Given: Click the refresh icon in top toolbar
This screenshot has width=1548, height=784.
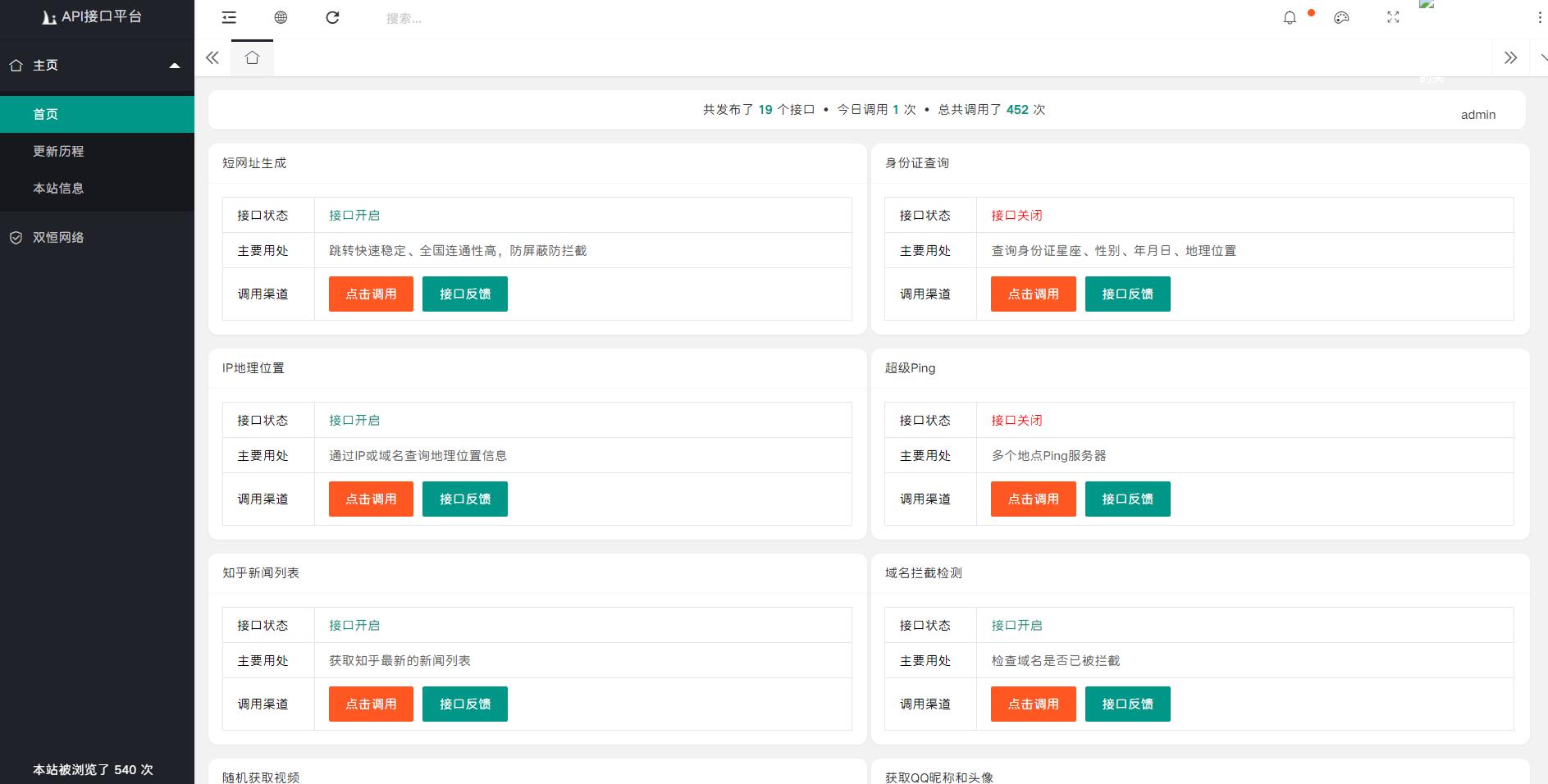Looking at the screenshot, I should [332, 18].
